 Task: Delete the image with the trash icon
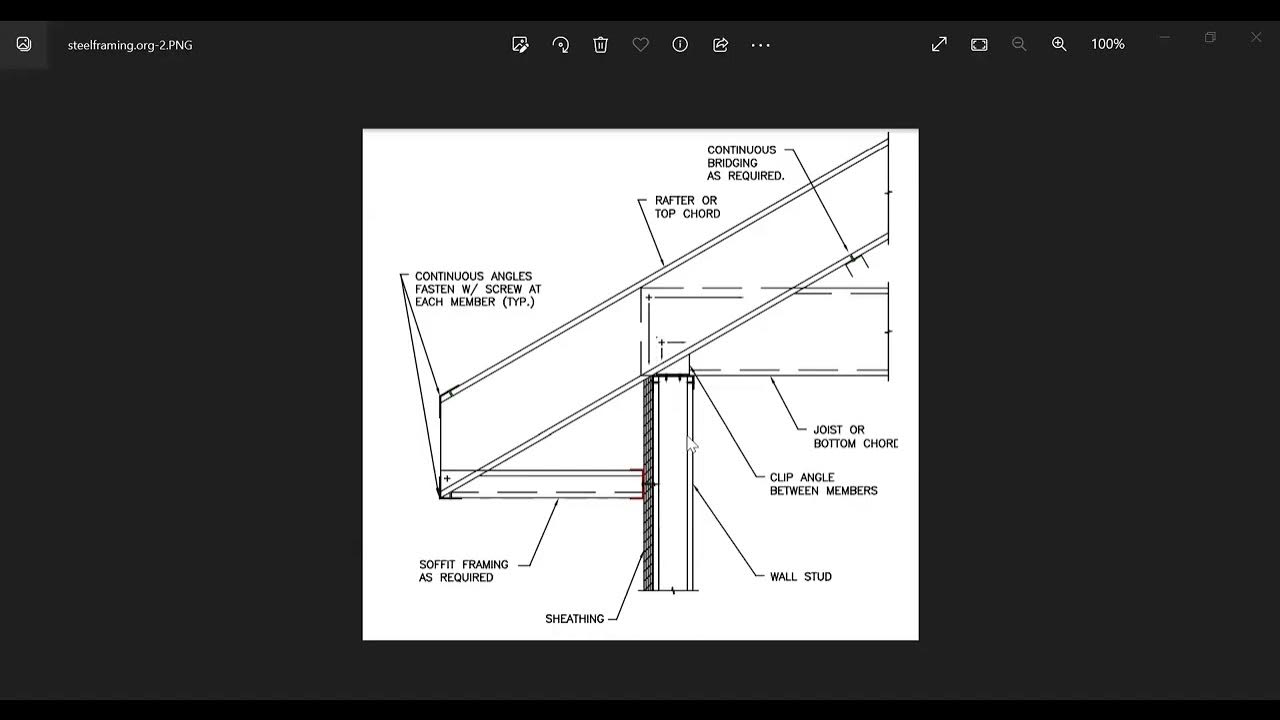point(600,44)
